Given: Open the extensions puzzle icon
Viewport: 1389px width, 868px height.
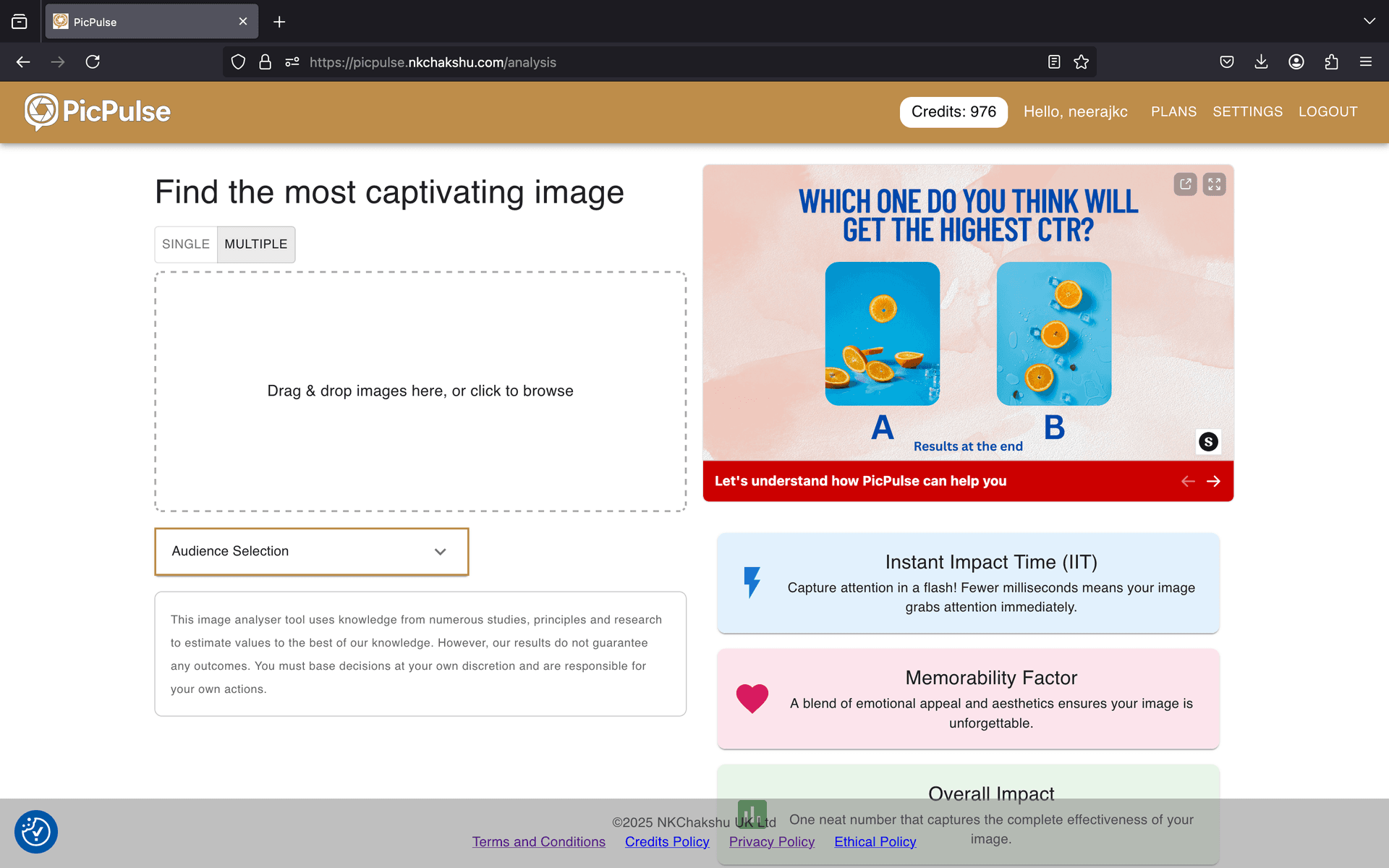Looking at the screenshot, I should [1331, 62].
